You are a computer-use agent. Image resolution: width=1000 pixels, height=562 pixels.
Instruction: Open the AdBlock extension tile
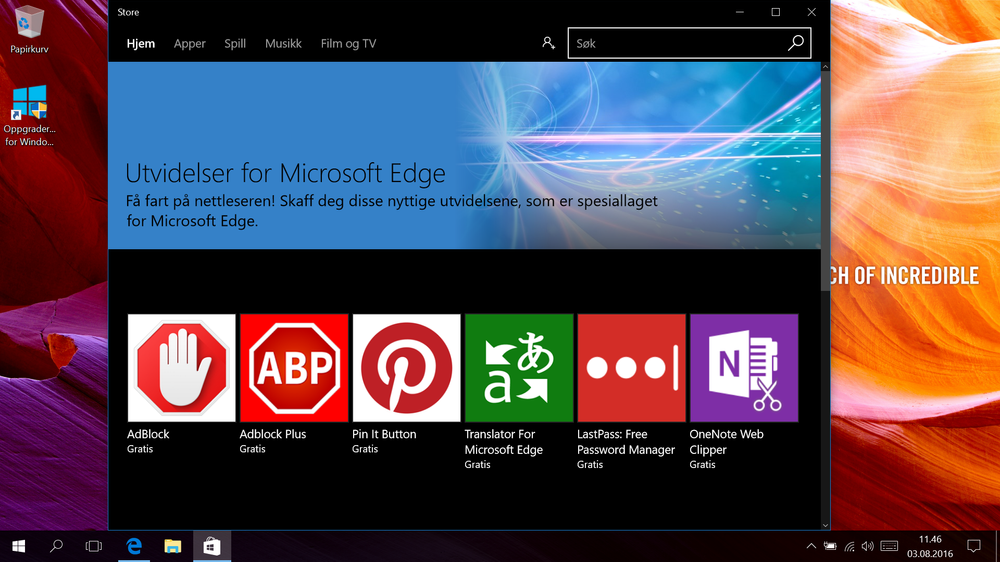coord(181,367)
